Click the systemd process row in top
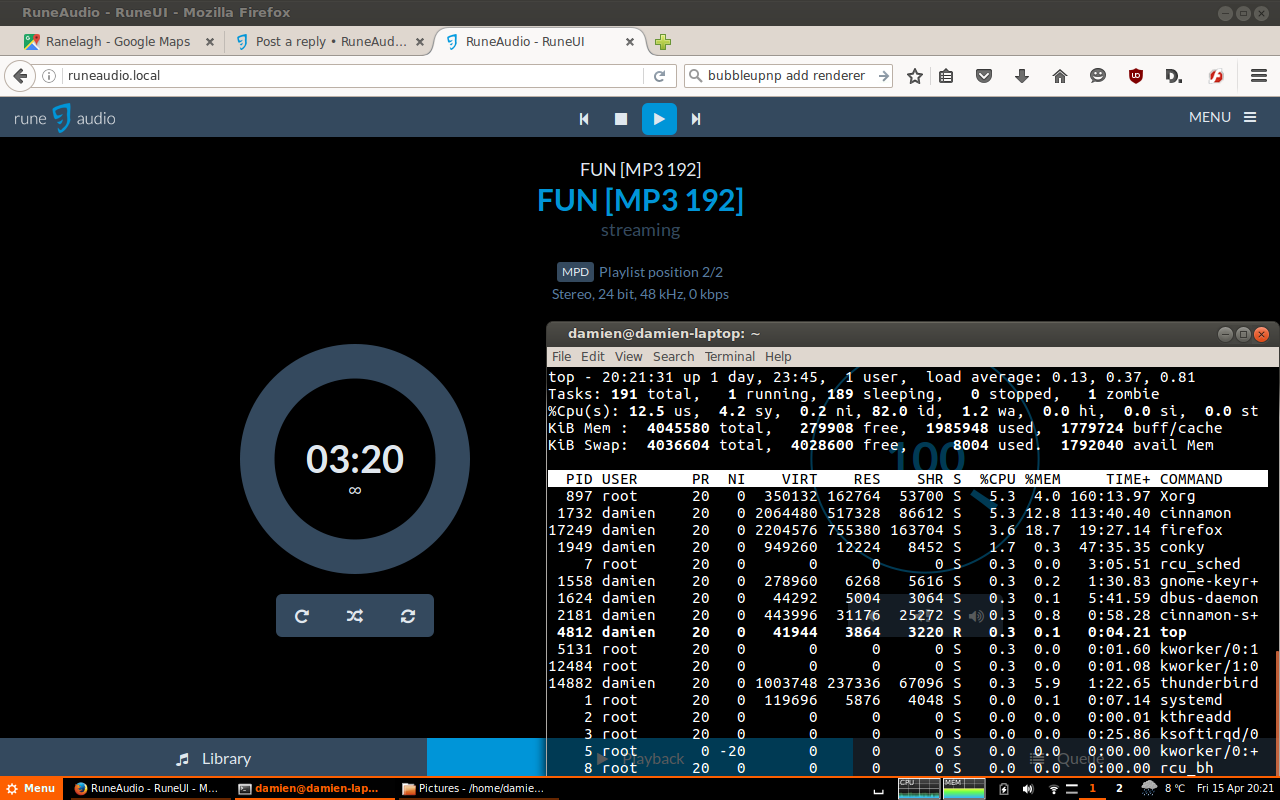Screen dimensions: 1280x800 coord(908,700)
